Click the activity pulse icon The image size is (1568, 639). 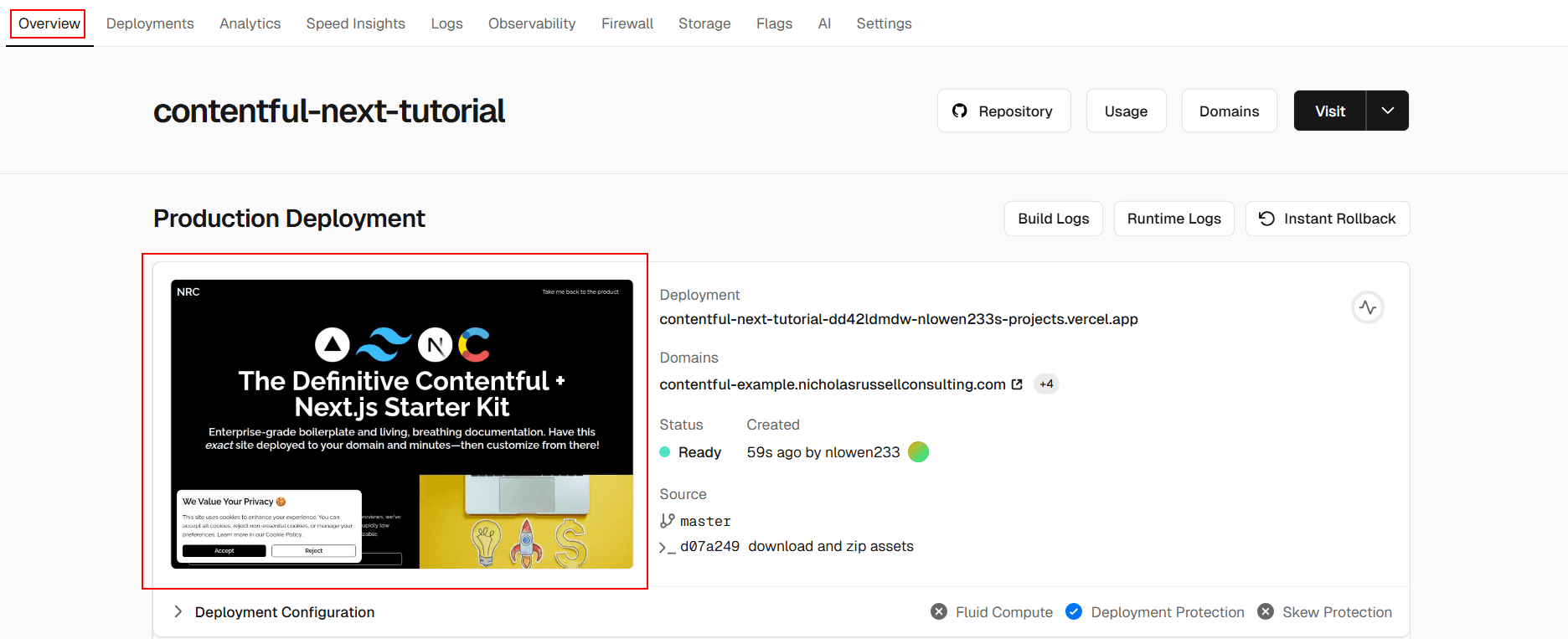click(x=1368, y=307)
